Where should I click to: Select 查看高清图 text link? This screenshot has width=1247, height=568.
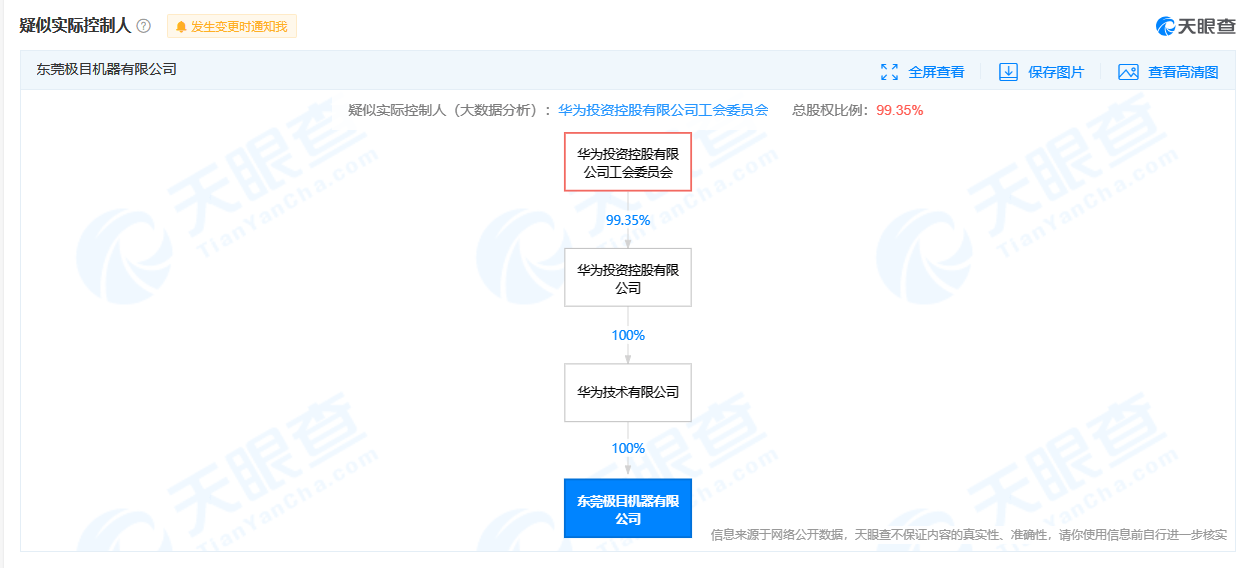[1183, 72]
